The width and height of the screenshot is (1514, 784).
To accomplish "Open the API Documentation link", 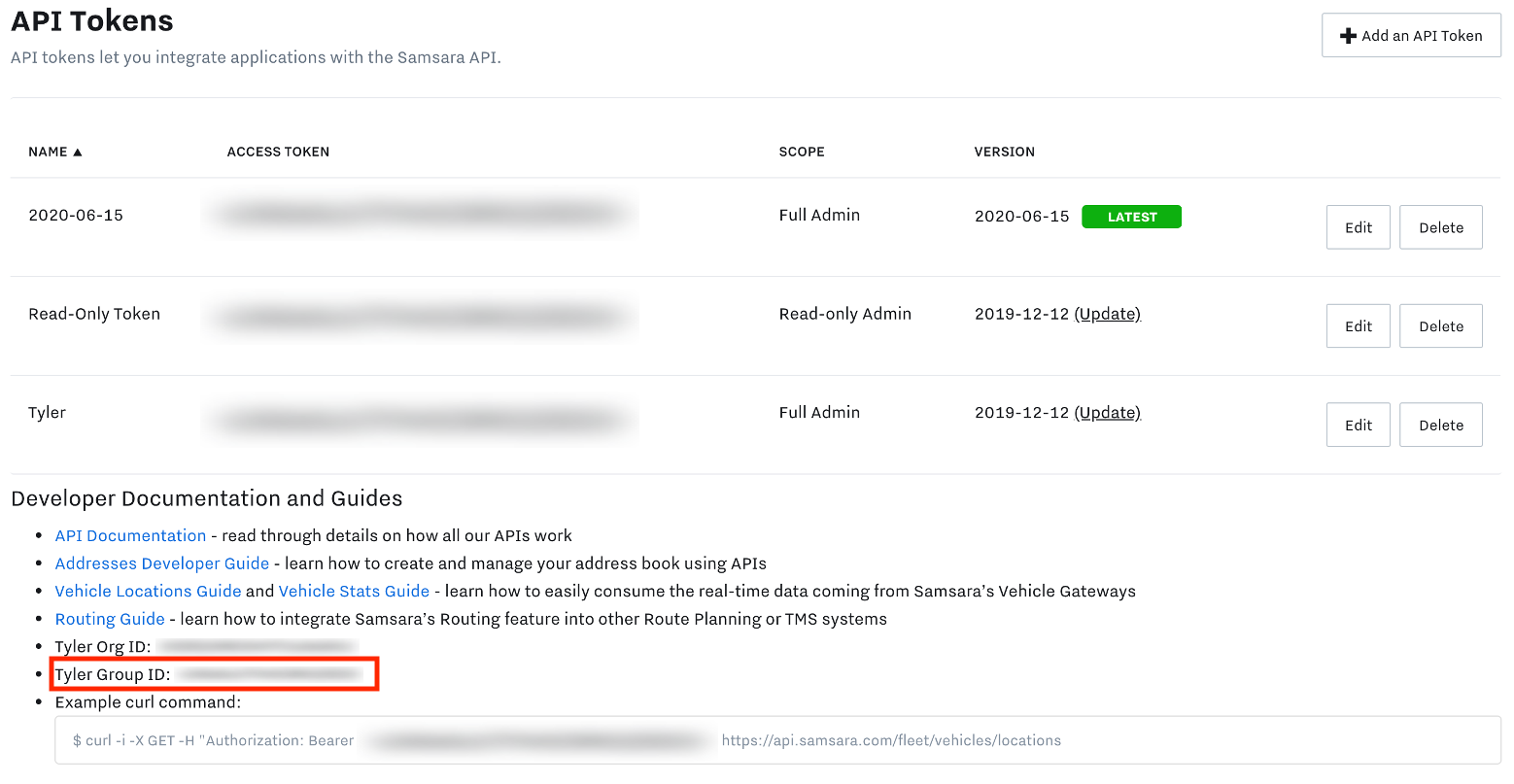I will pos(130,536).
